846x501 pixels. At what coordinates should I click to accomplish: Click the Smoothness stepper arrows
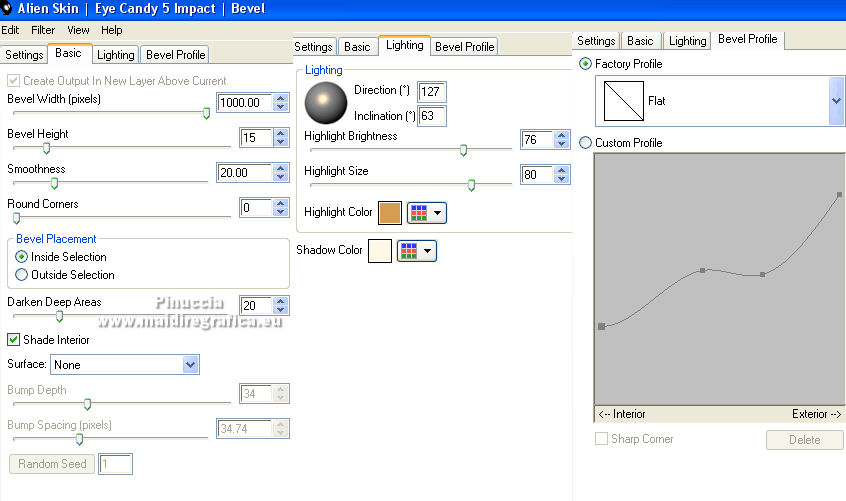point(281,173)
